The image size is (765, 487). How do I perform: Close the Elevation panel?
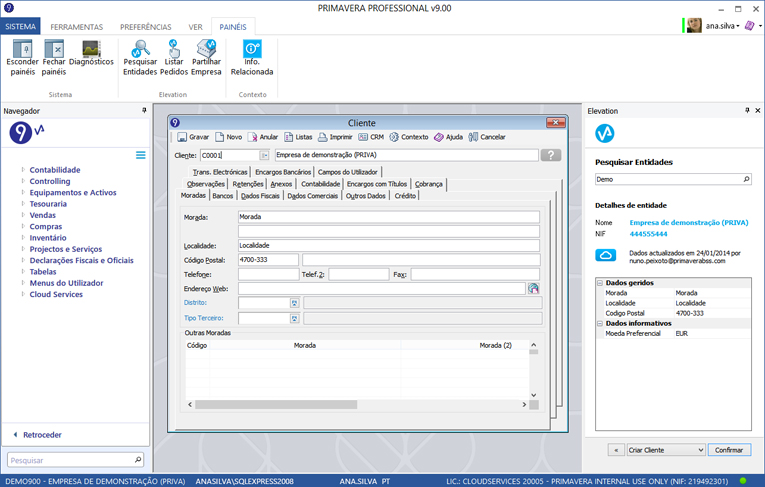(x=758, y=111)
